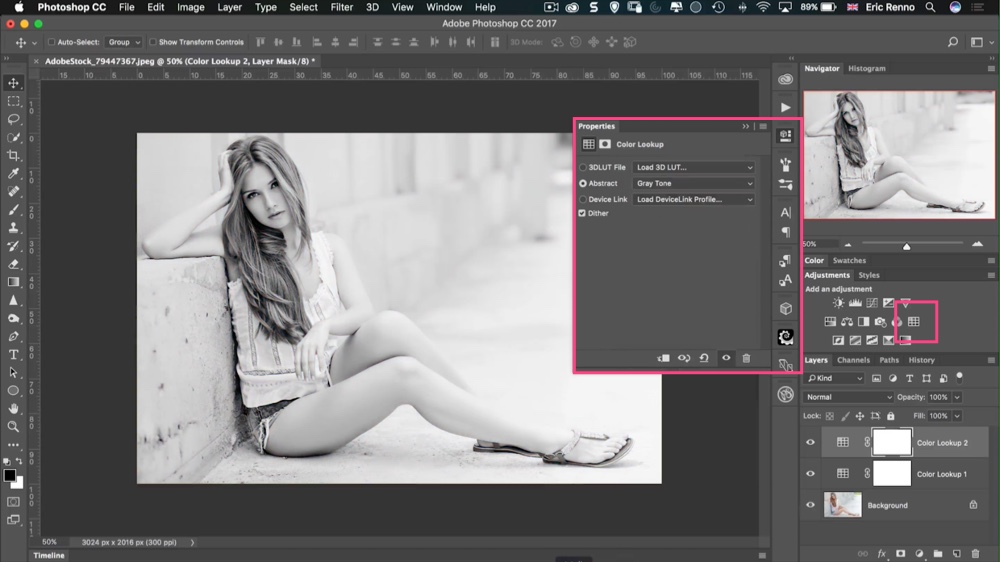This screenshot has height=562, width=1000.
Task: Open the Timeline panel
Action: [49, 555]
